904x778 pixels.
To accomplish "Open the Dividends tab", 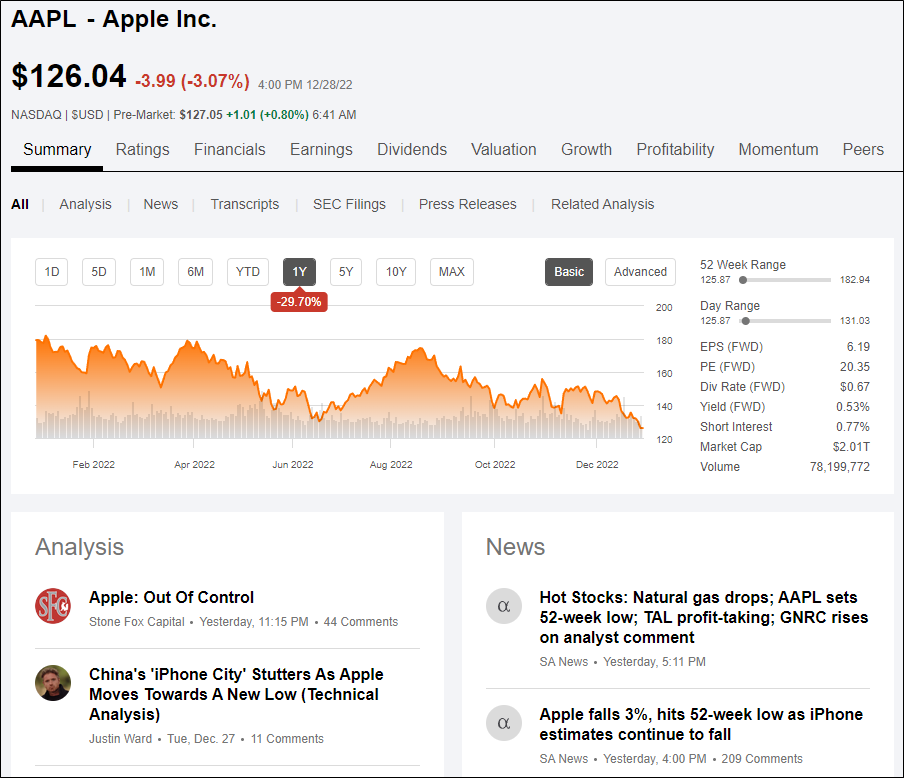I will (412, 149).
